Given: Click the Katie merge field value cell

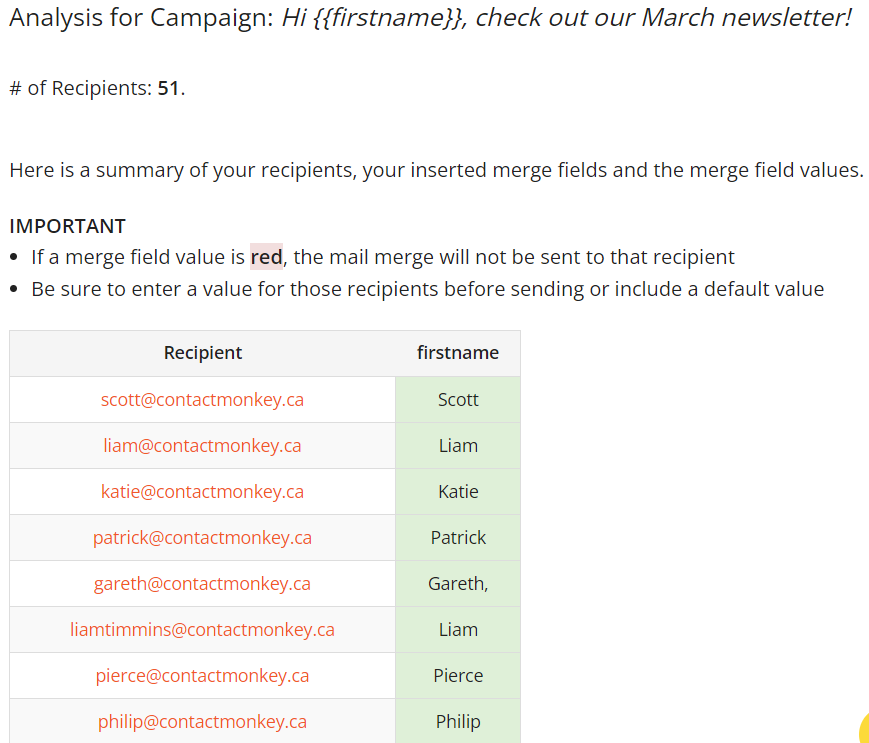Looking at the screenshot, I should (x=458, y=492).
